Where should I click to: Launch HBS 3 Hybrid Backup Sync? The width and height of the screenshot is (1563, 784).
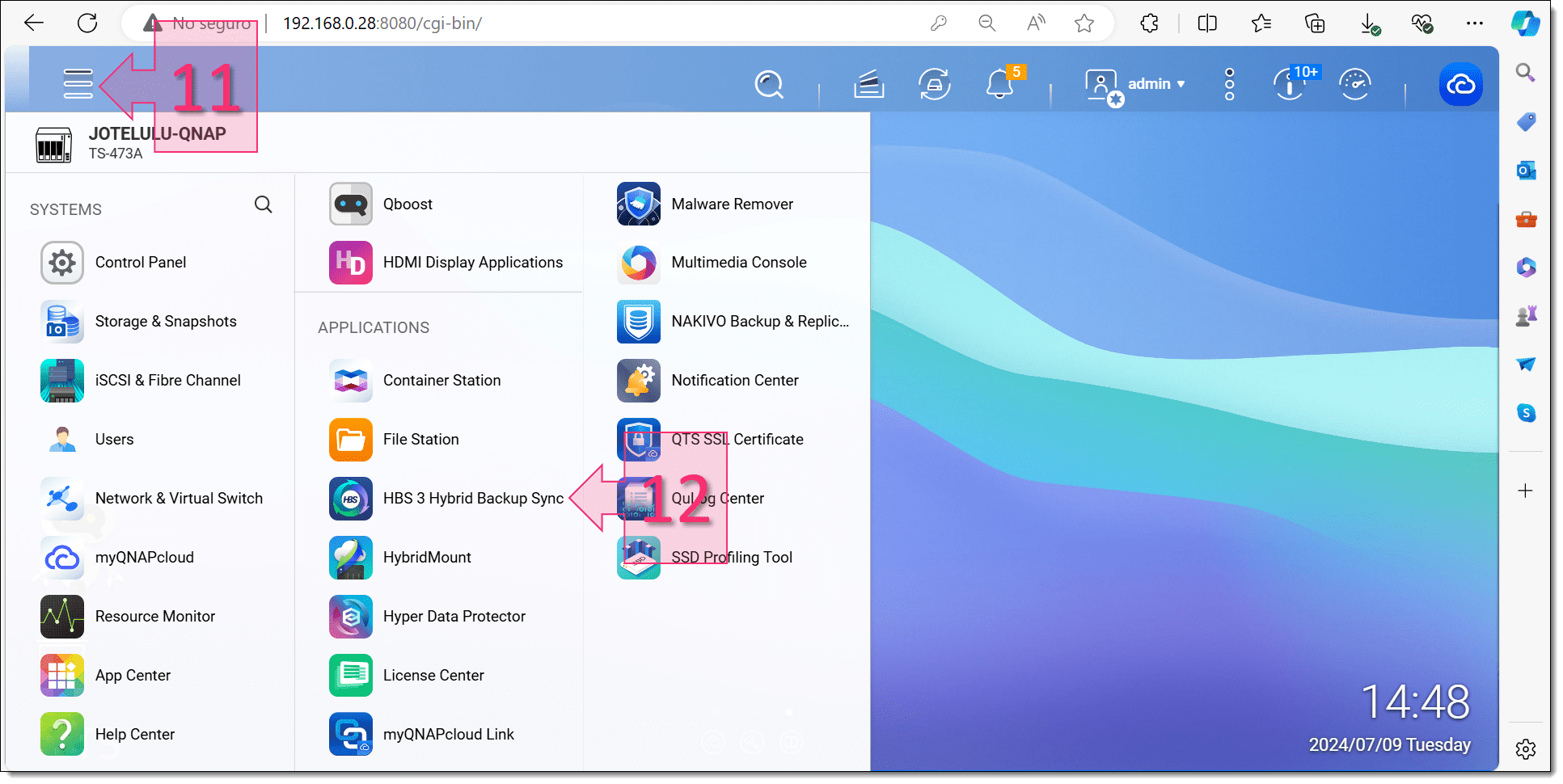447,499
